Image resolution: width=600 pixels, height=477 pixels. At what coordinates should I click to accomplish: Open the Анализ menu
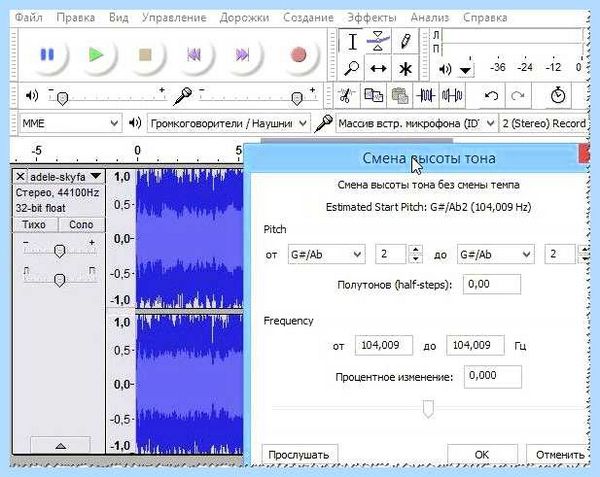pyautogui.click(x=429, y=18)
